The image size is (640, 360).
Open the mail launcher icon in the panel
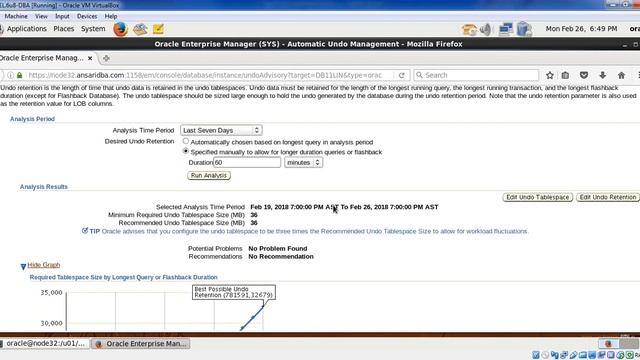coord(140,29)
